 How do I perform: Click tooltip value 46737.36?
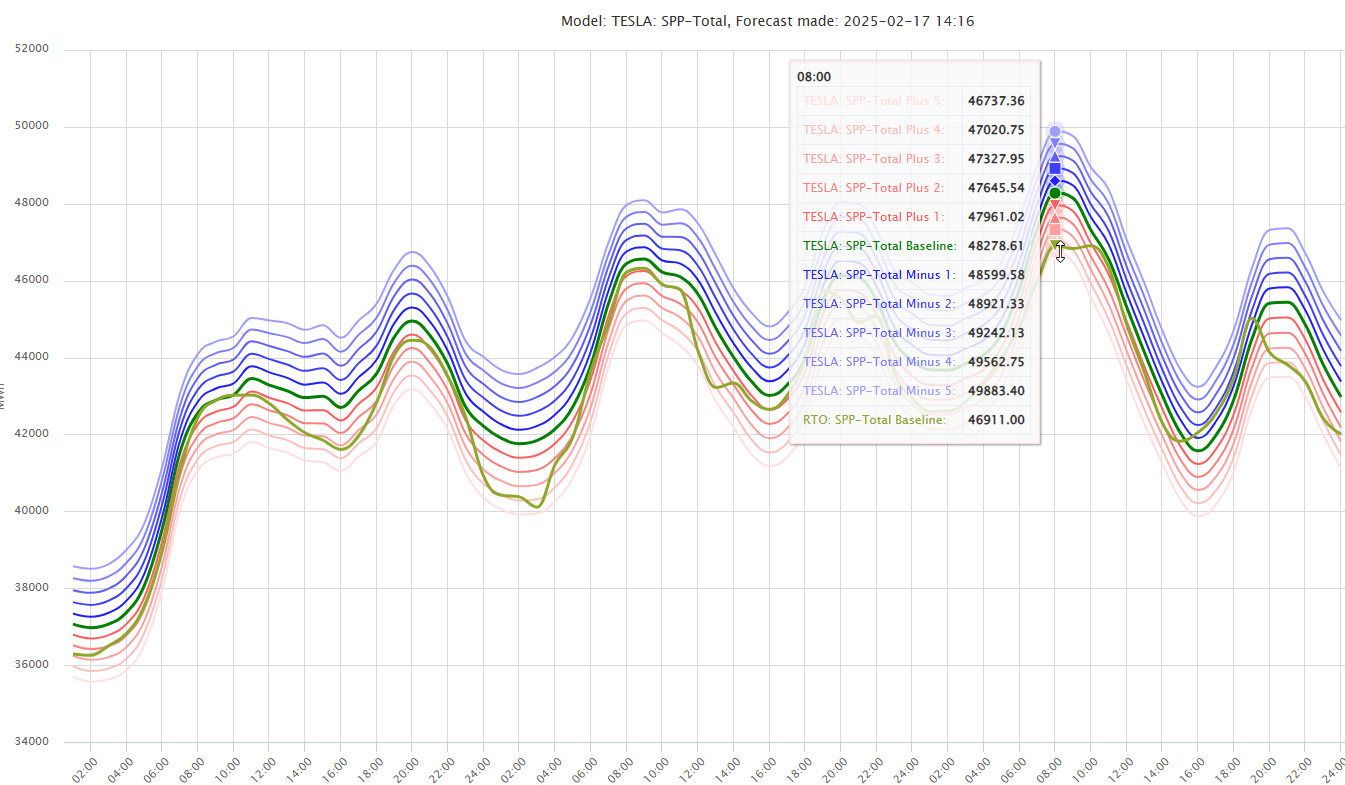996,101
